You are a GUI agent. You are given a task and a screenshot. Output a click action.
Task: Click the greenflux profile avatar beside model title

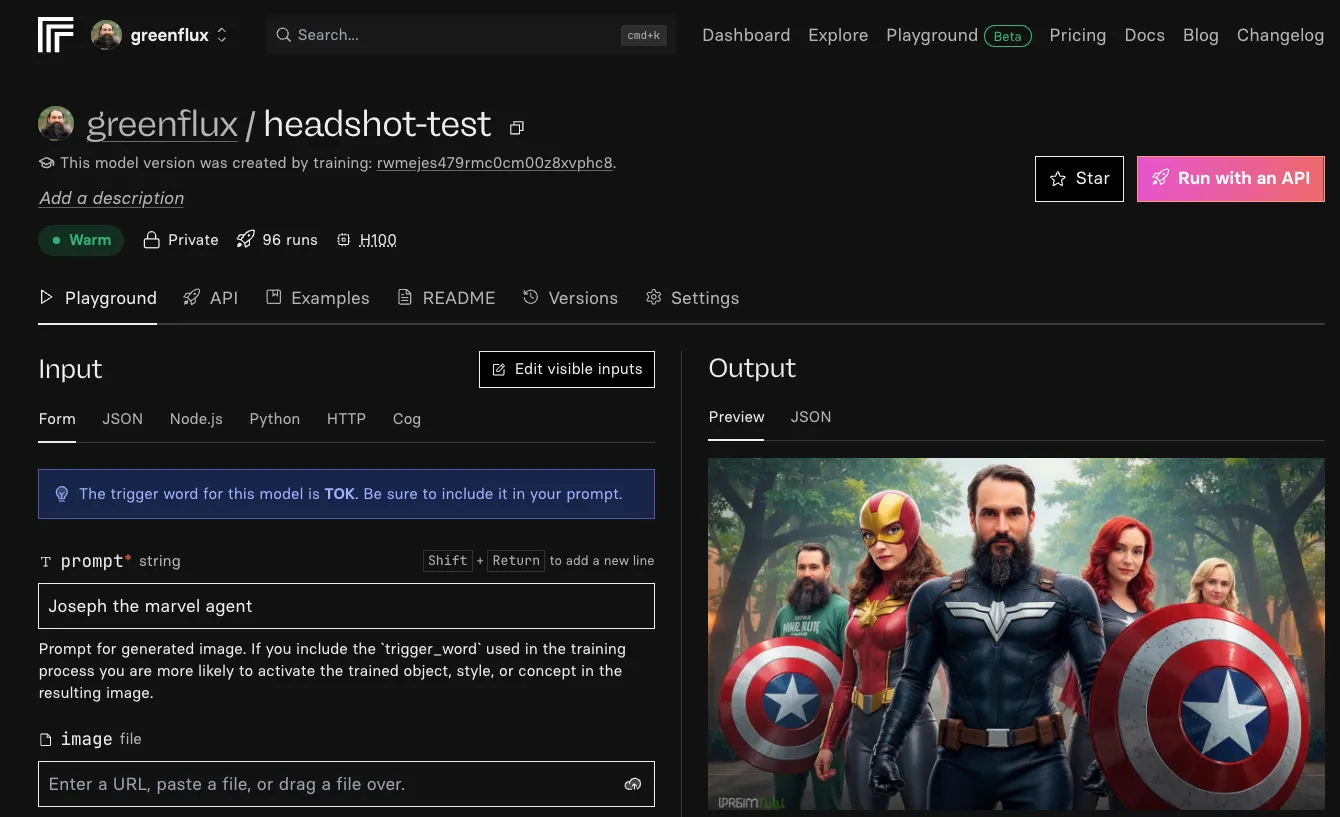[x=56, y=124]
